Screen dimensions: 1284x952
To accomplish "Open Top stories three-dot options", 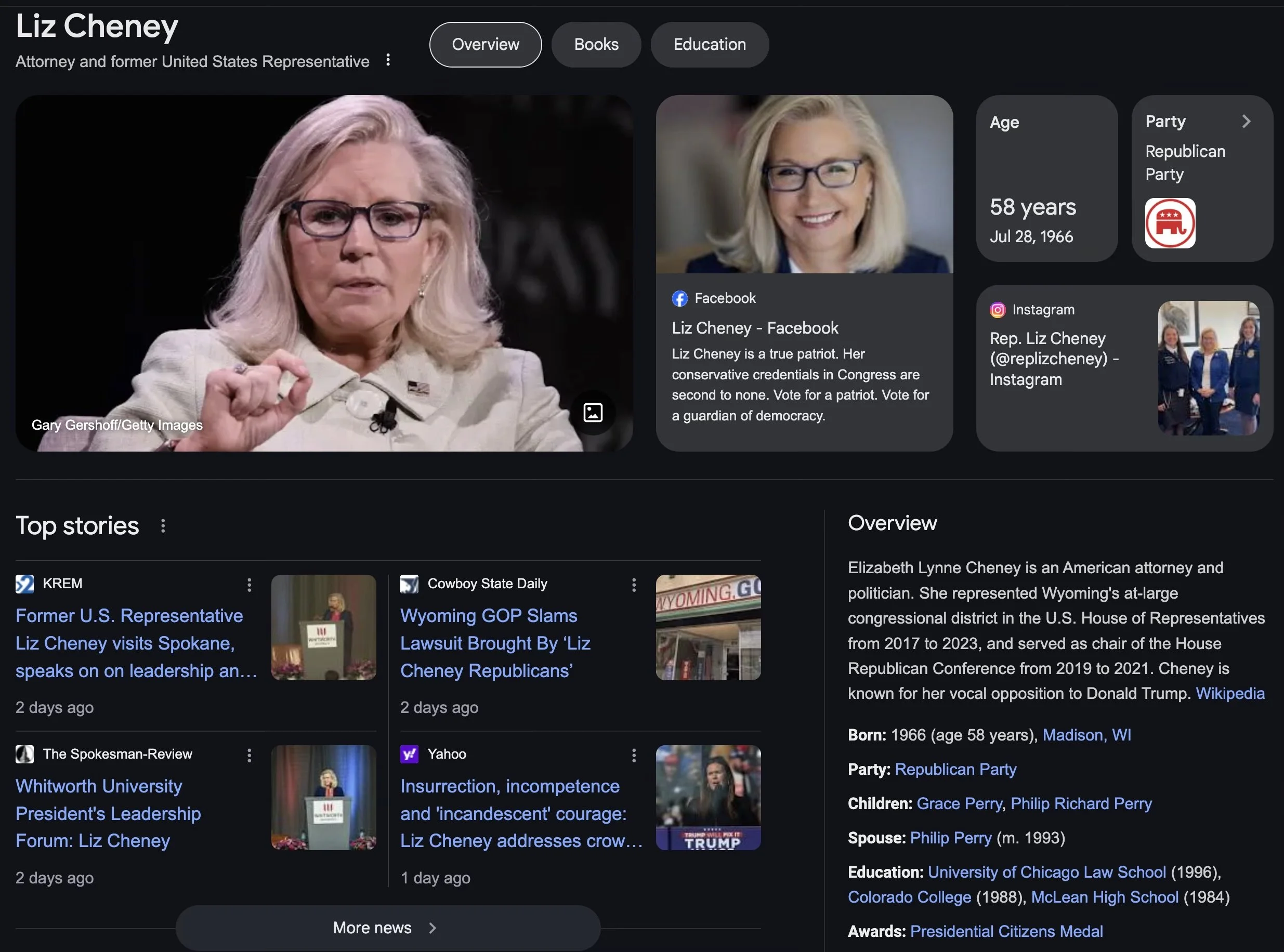I will (x=163, y=525).
